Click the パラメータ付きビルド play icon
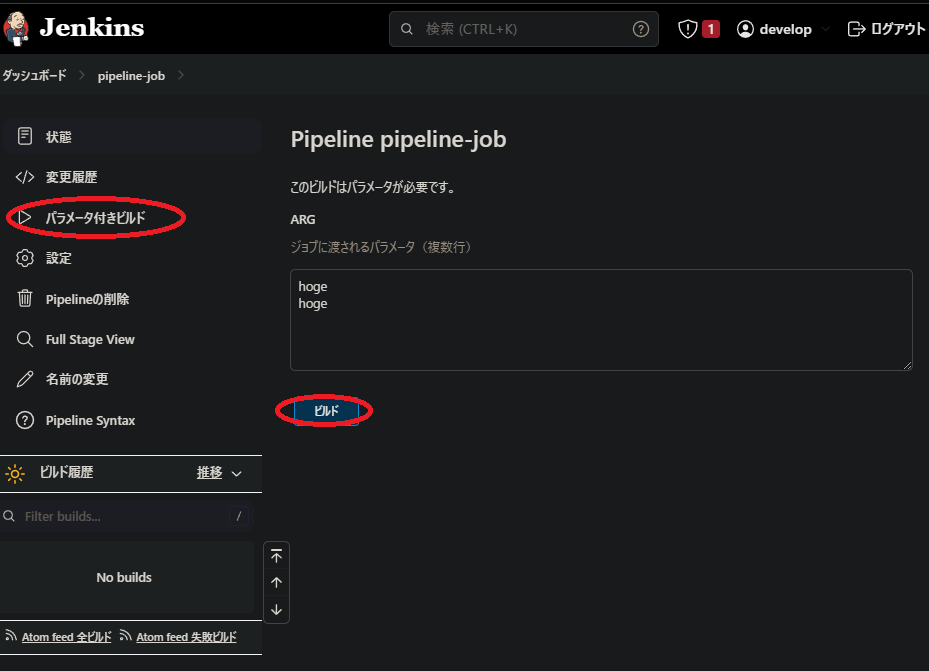 pos(22,217)
